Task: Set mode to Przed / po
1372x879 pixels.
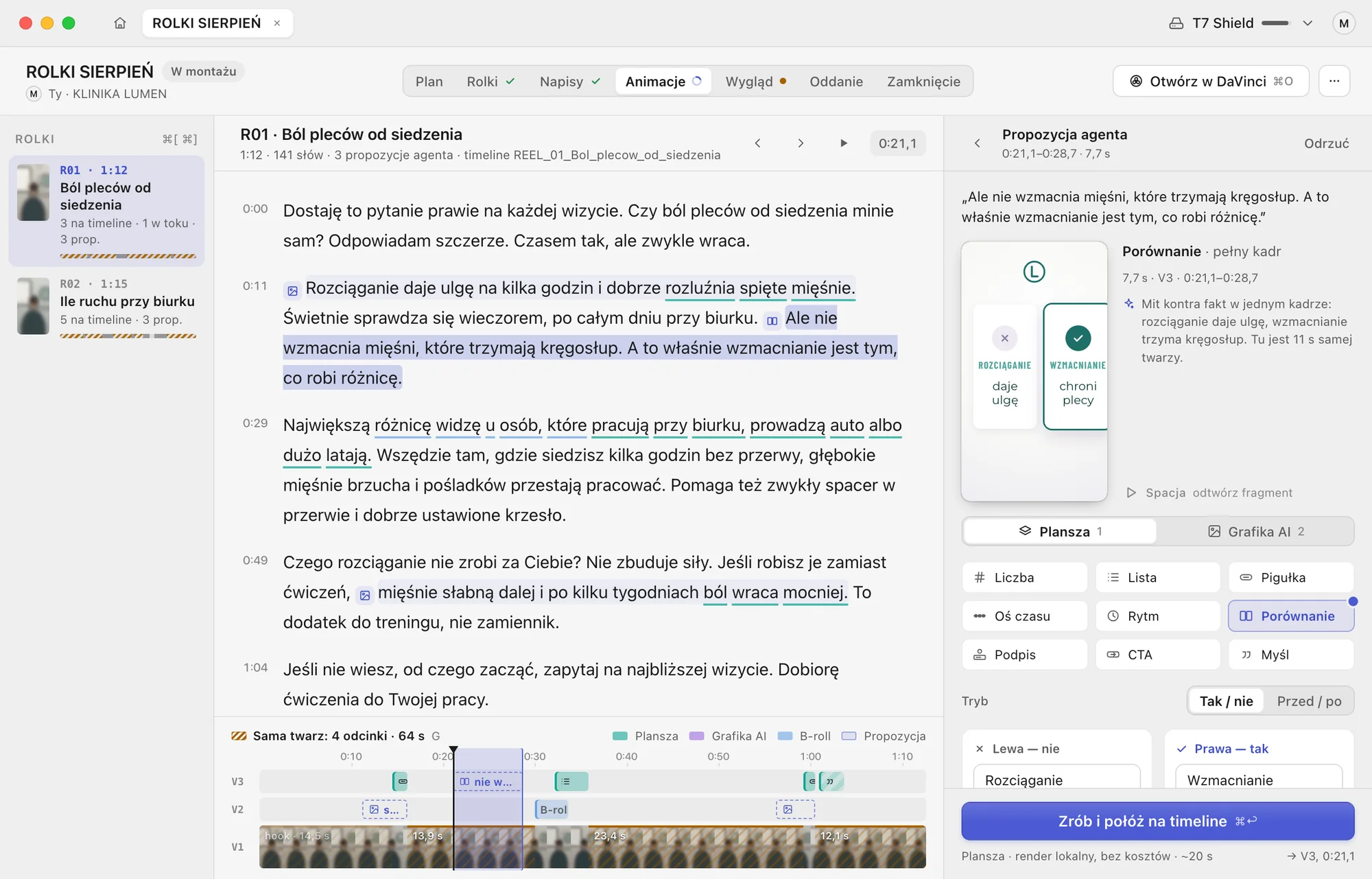Action: point(1309,701)
